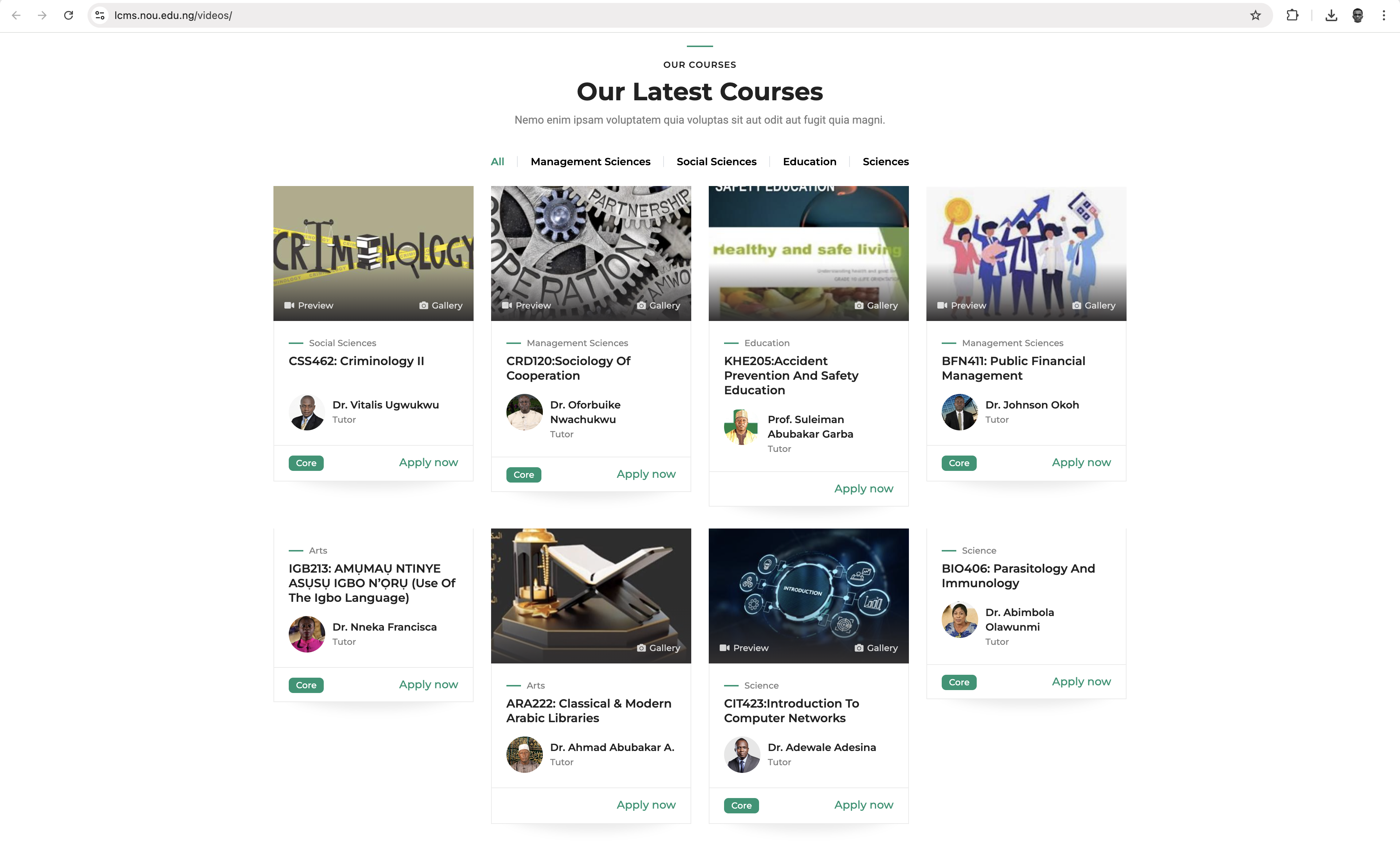Open the Chrome three-dot menu
This screenshot has width=1400, height=844.
click(1384, 15)
